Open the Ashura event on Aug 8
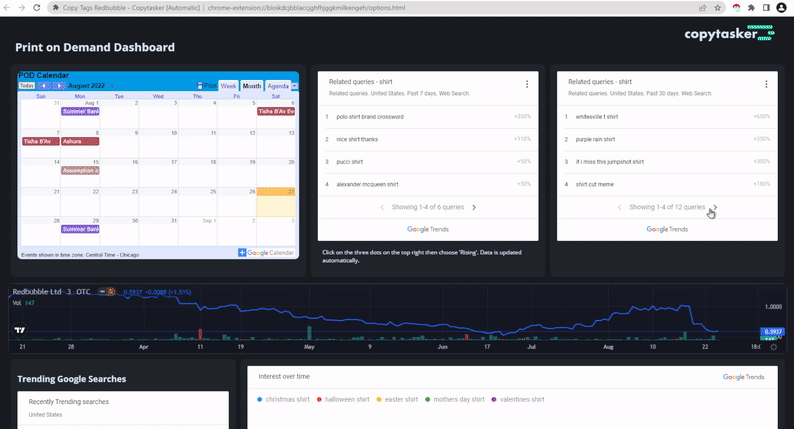This screenshot has height=429, width=794. click(x=80, y=141)
